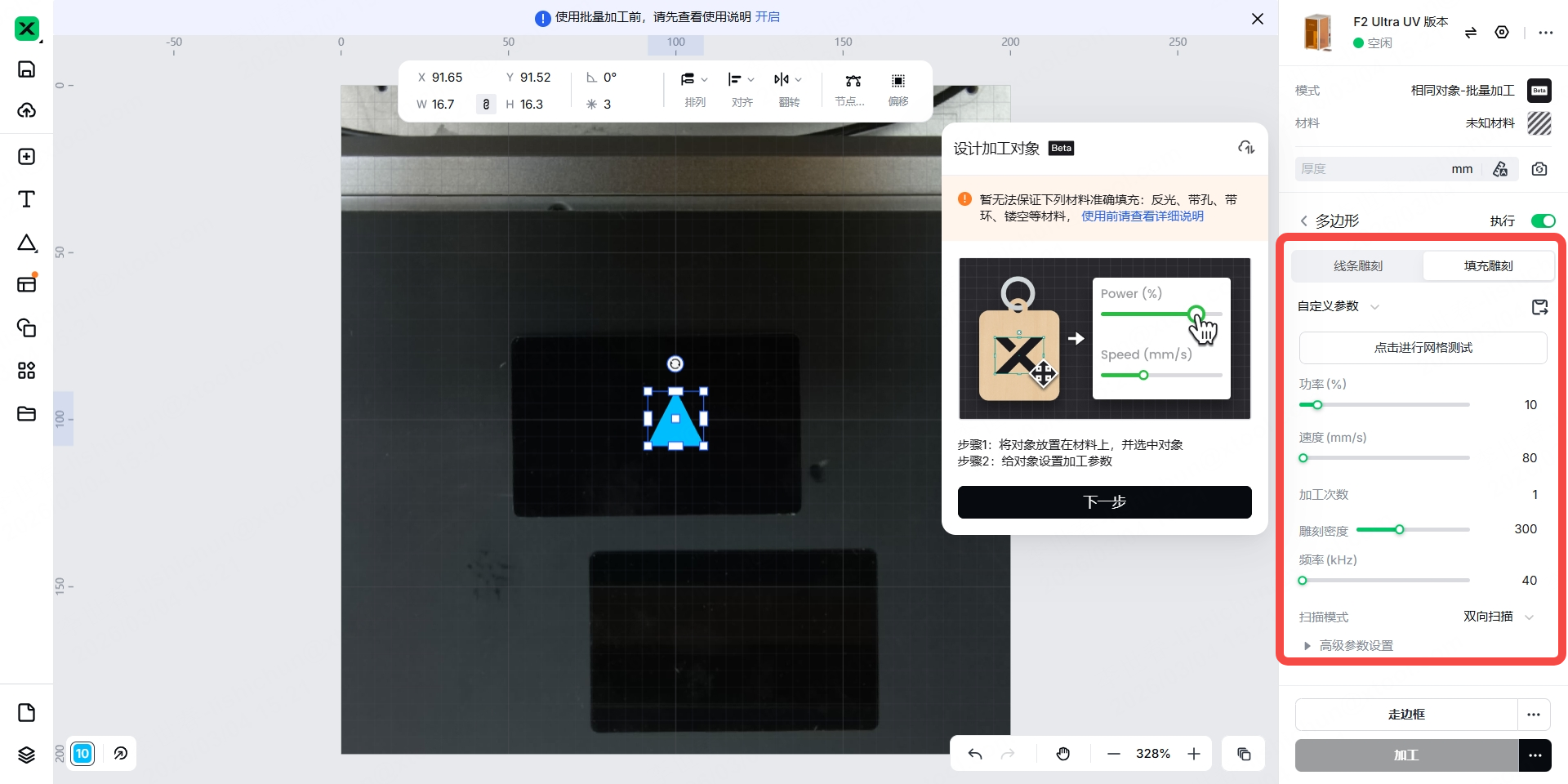The height and width of the screenshot is (784, 1568).
Task: Toggle the aspect ratio lock
Action: click(x=486, y=105)
